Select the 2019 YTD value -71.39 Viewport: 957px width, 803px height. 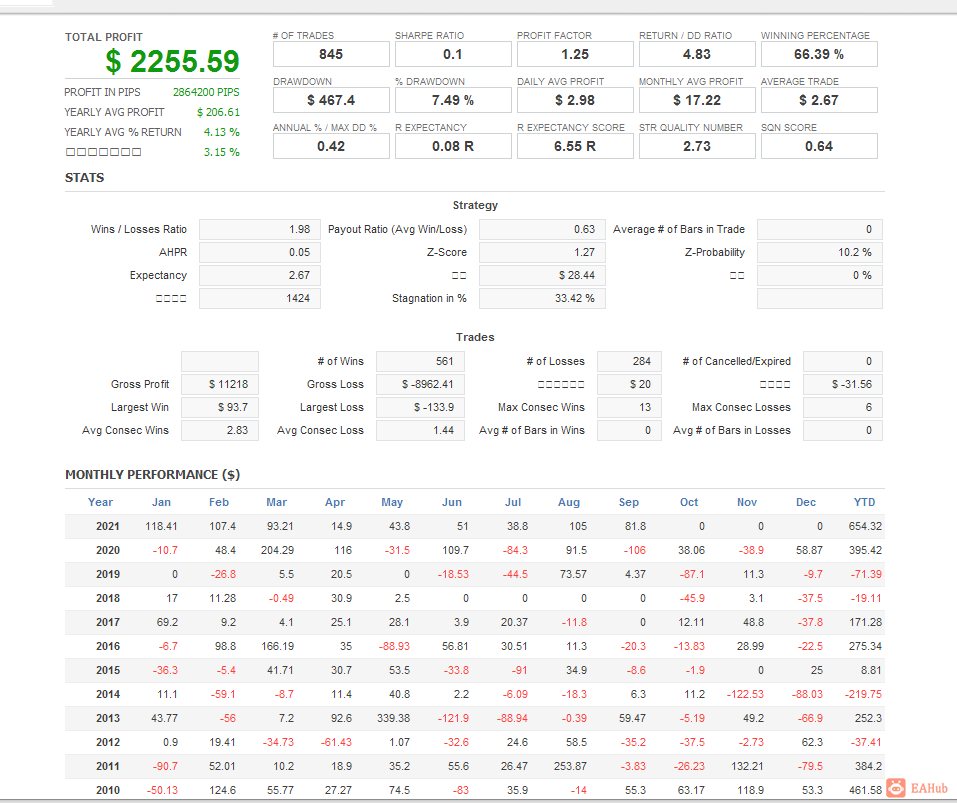pos(866,574)
